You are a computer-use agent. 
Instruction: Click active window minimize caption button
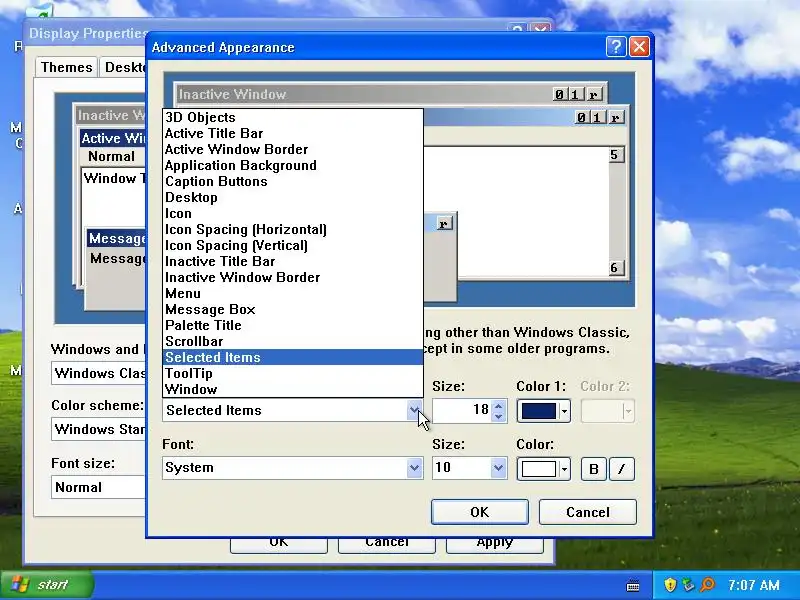582,117
